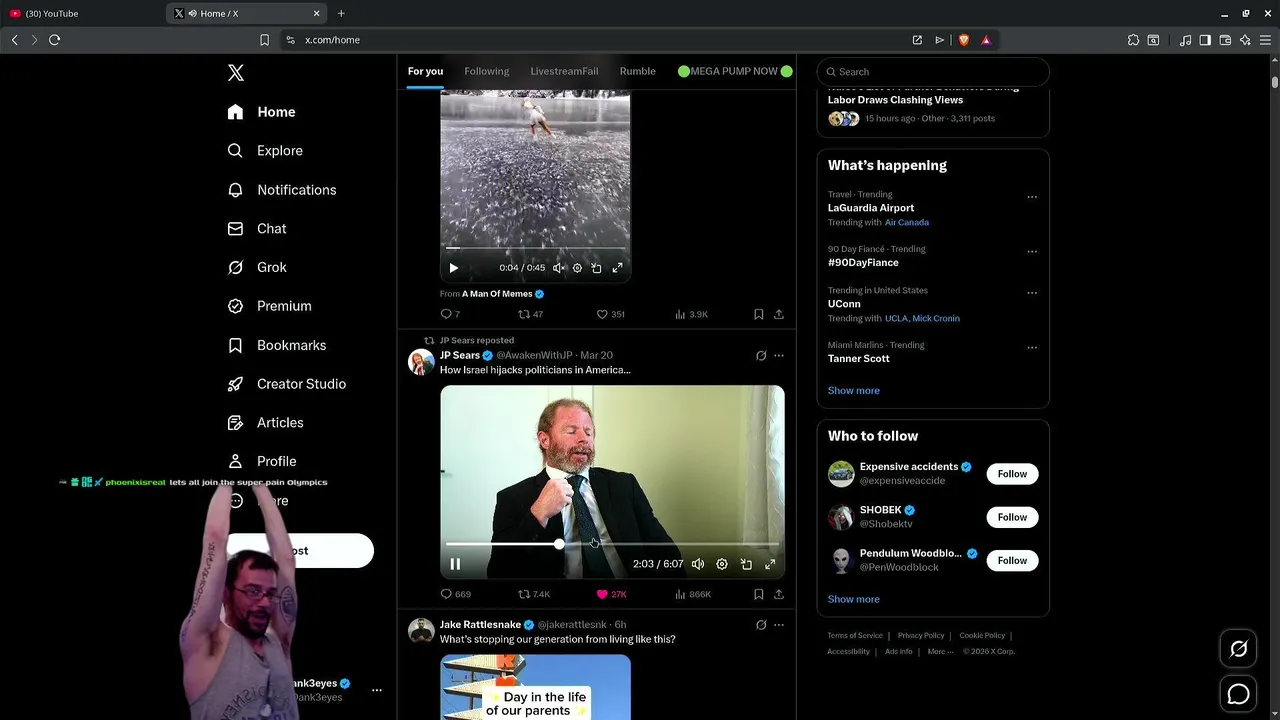This screenshot has height=720, width=1280.
Task: Reply to the A Man Of Memes post
Action: (x=450, y=314)
